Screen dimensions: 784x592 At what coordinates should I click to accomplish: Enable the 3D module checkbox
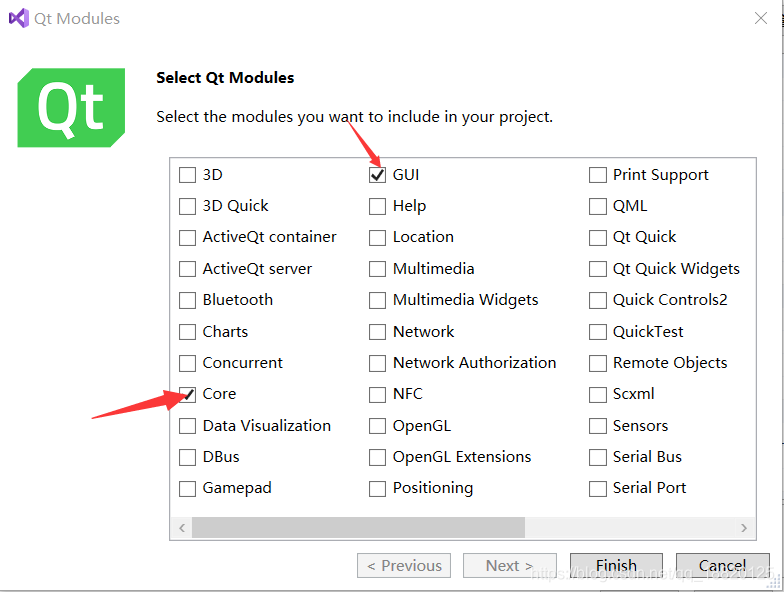[x=188, y=175]
